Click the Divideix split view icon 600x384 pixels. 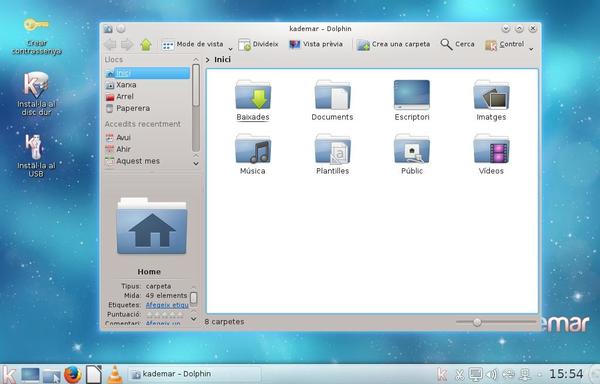click(x=244, y=45)
